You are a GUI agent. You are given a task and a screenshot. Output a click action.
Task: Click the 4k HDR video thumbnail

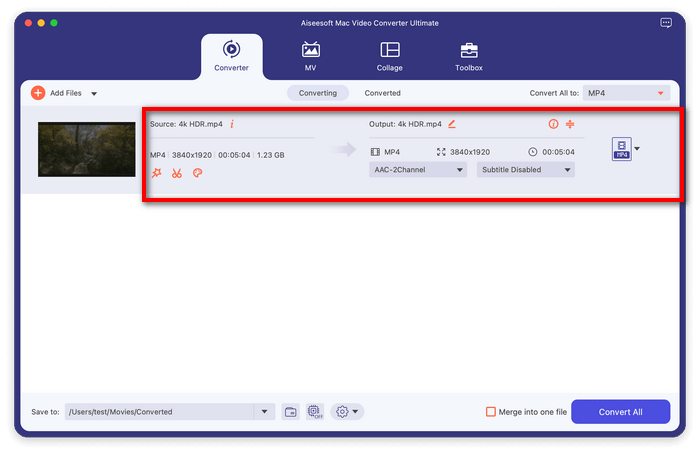86,149
